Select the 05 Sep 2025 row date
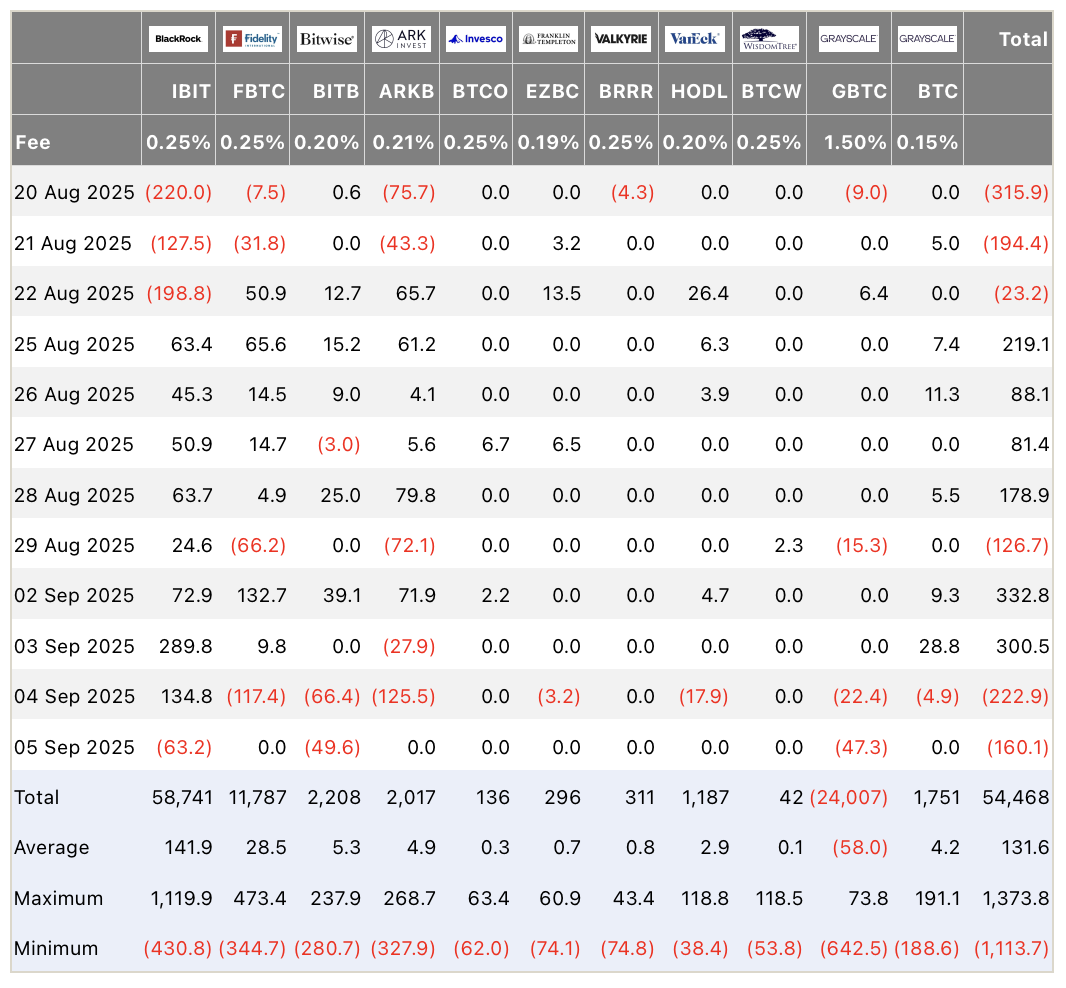Viewport: 1066px width, 988px height. point(74,747)
